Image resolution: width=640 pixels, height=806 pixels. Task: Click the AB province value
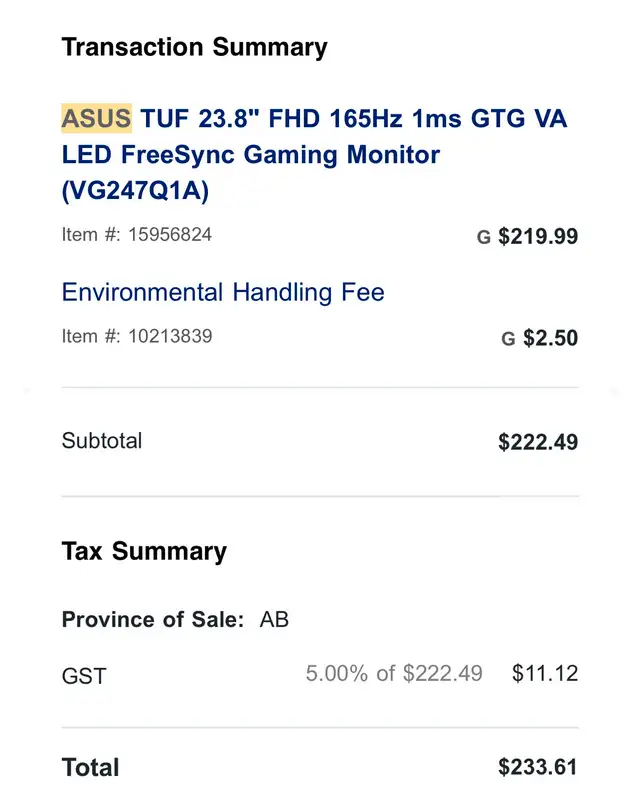(274, 619)
